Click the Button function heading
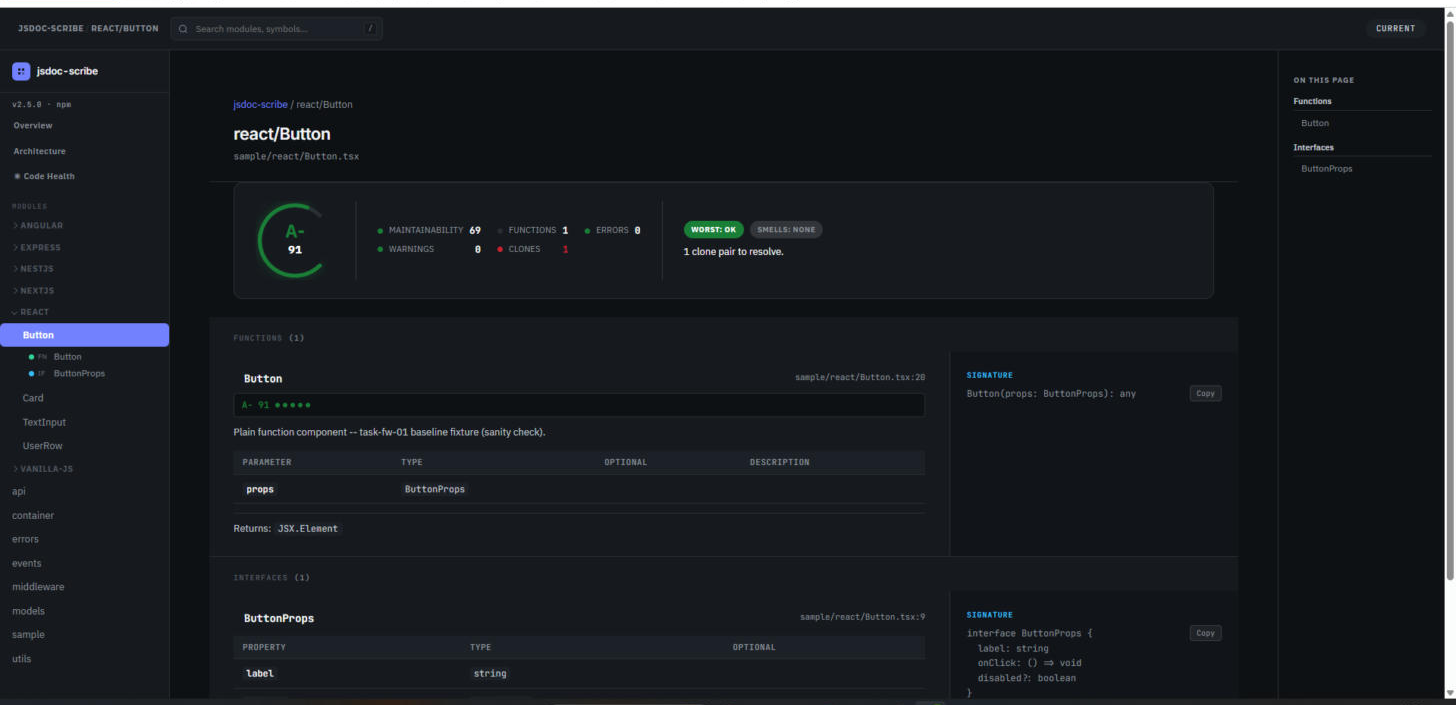The image size is (1456, 705). 263,379
